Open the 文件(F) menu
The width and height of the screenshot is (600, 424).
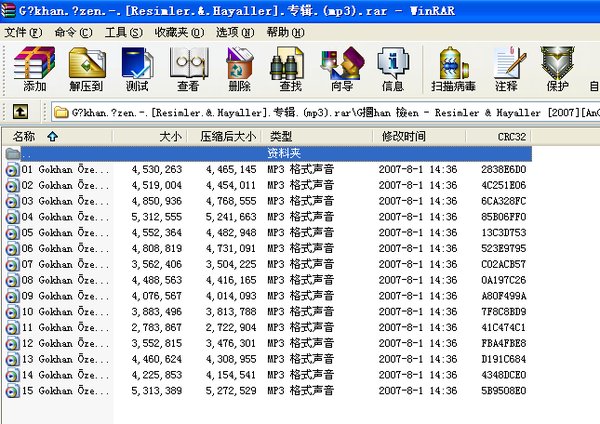pos(23,33)
